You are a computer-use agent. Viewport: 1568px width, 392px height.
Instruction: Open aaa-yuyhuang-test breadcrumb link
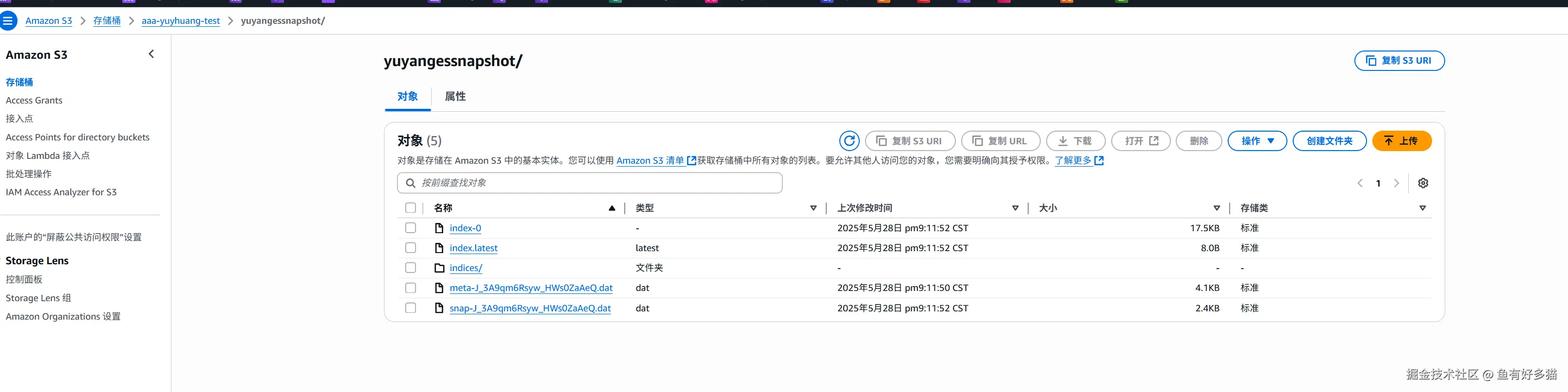pyautogui.click(x=181, y=21)
